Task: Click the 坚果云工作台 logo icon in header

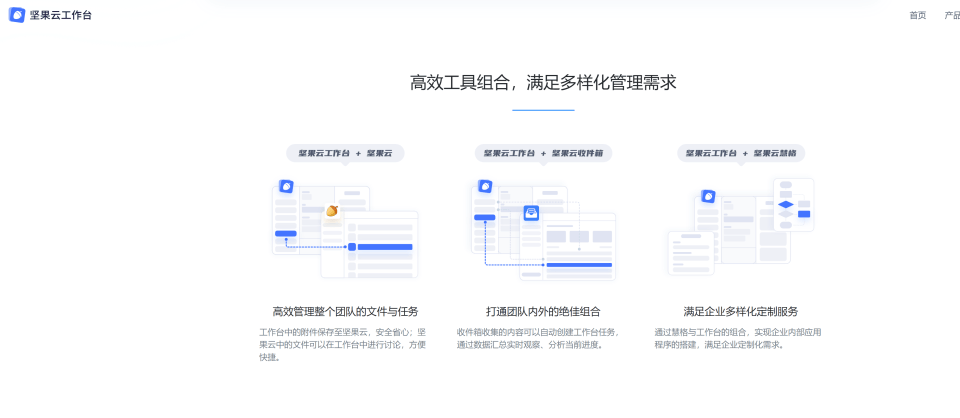Action: click(x=17, y=15)
